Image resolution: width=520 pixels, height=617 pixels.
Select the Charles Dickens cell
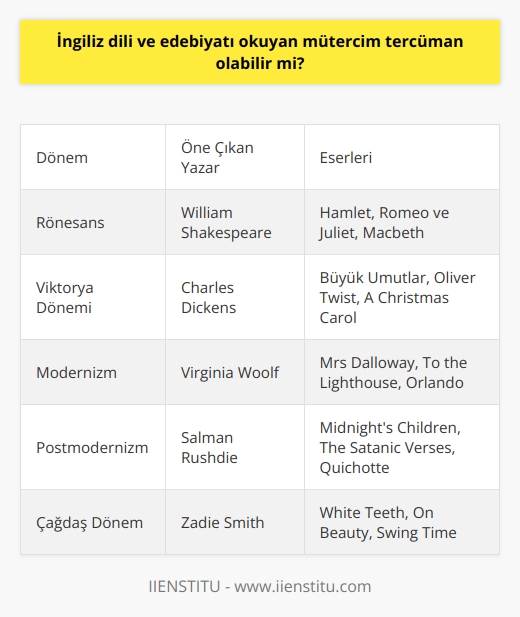click(235, 297)
